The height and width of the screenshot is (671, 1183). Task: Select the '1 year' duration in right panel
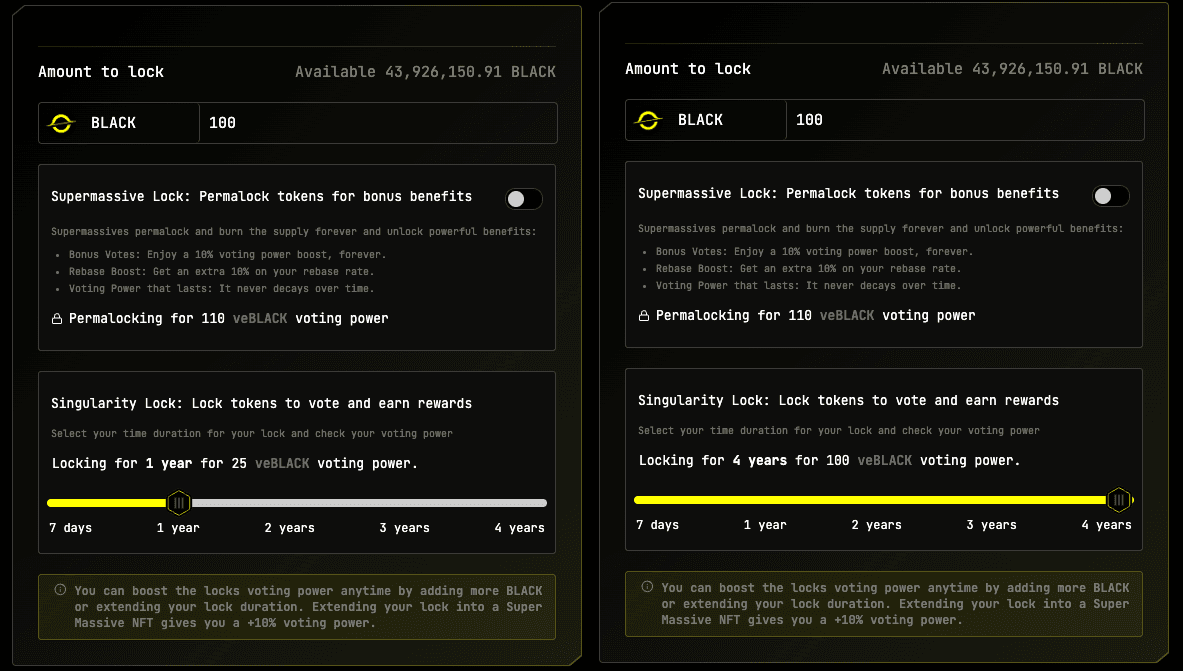coord(765,525)
